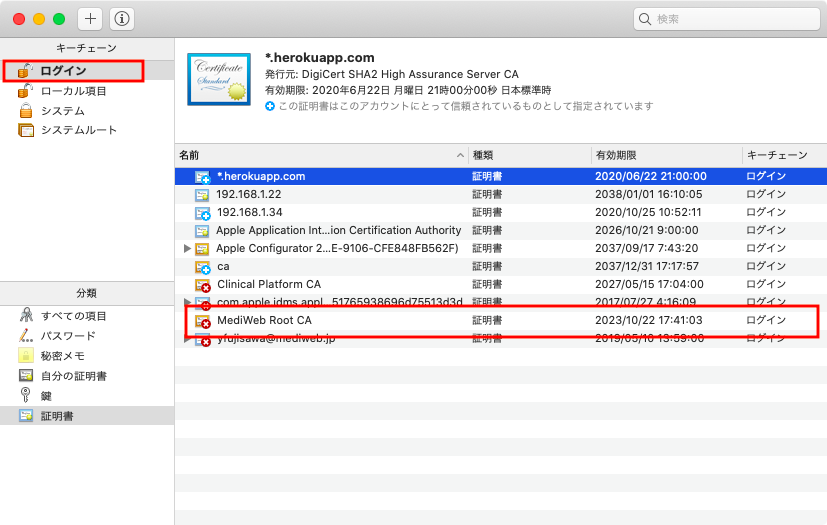
Task: Click certificate icon of *.herokuapp.com row
Action: [203, 177]
